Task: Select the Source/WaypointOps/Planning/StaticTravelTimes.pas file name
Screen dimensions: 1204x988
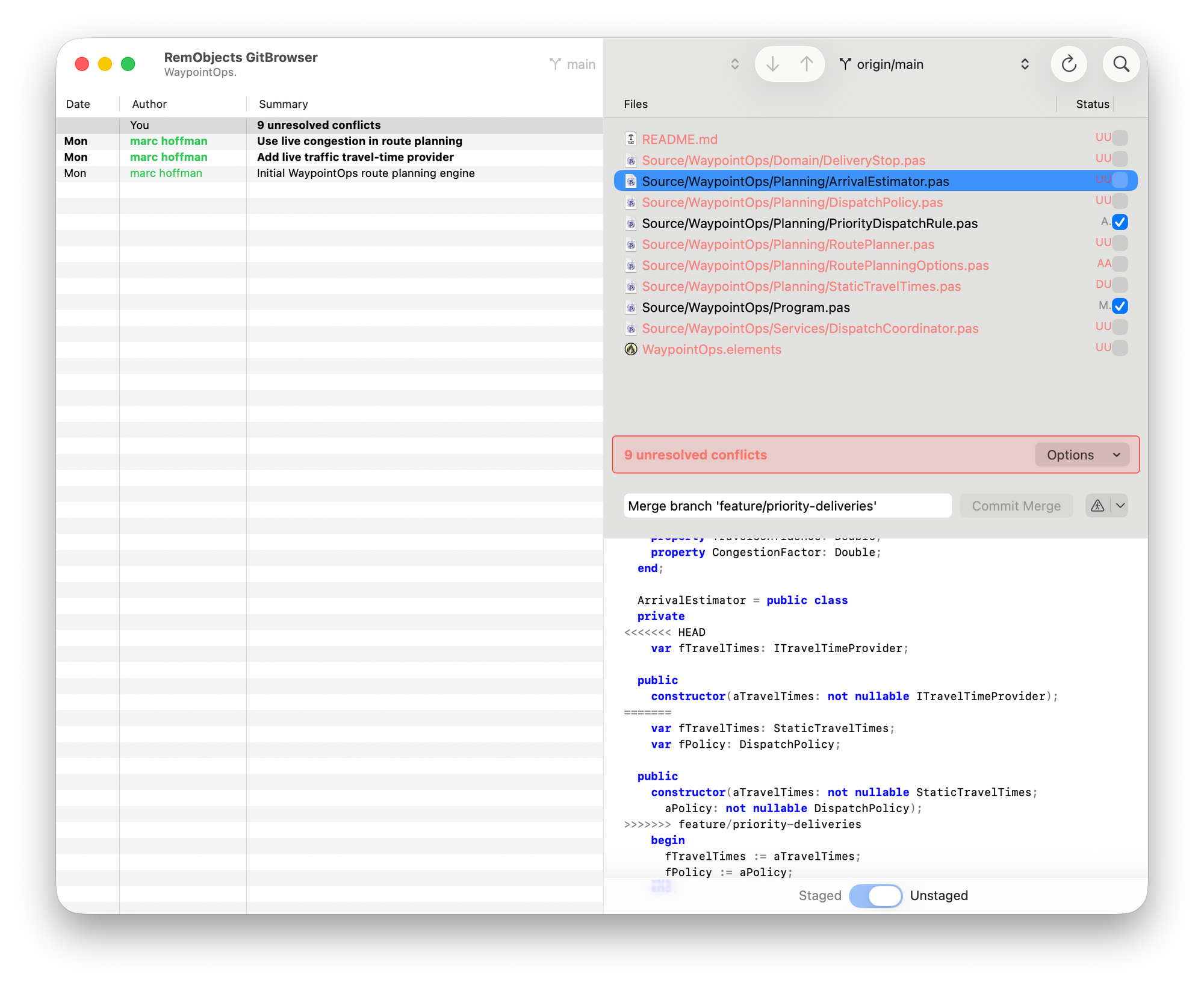Action: click(x=801, y=287)
